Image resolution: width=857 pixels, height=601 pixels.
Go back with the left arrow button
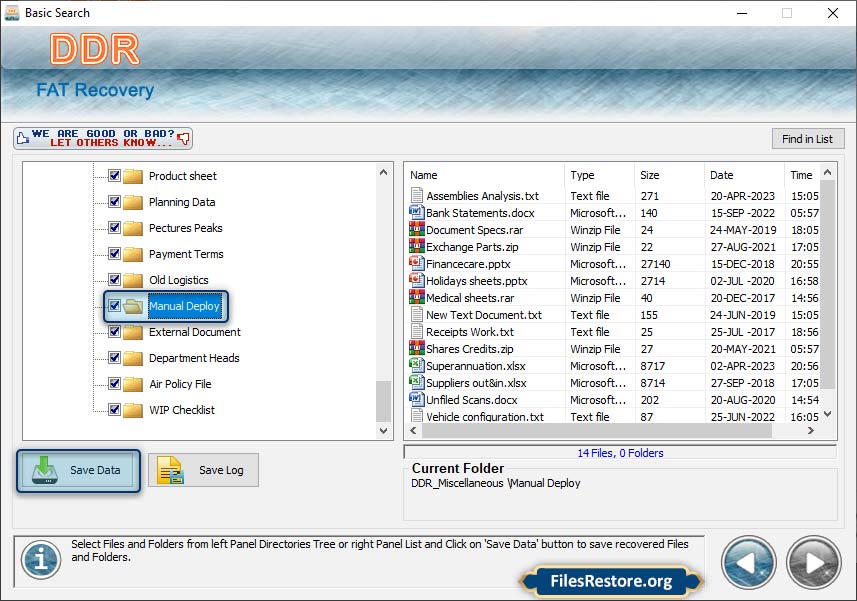click(749, 563)
